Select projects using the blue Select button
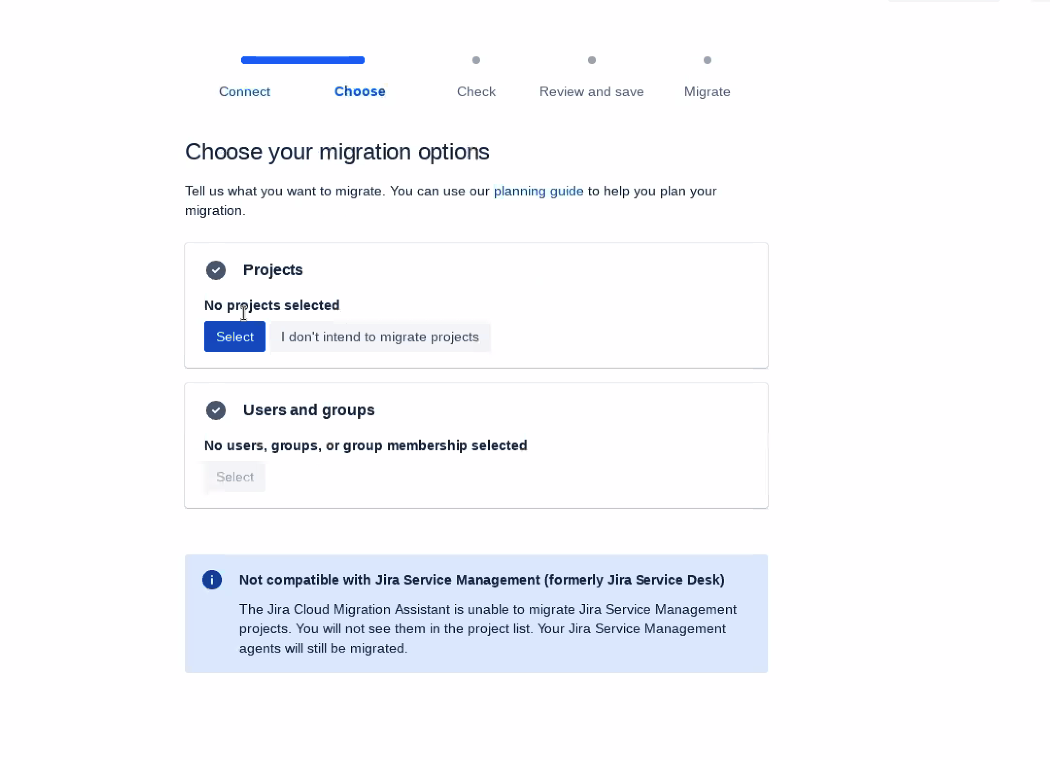Screen dimensions: 1050x760 [x=234, y=336]
